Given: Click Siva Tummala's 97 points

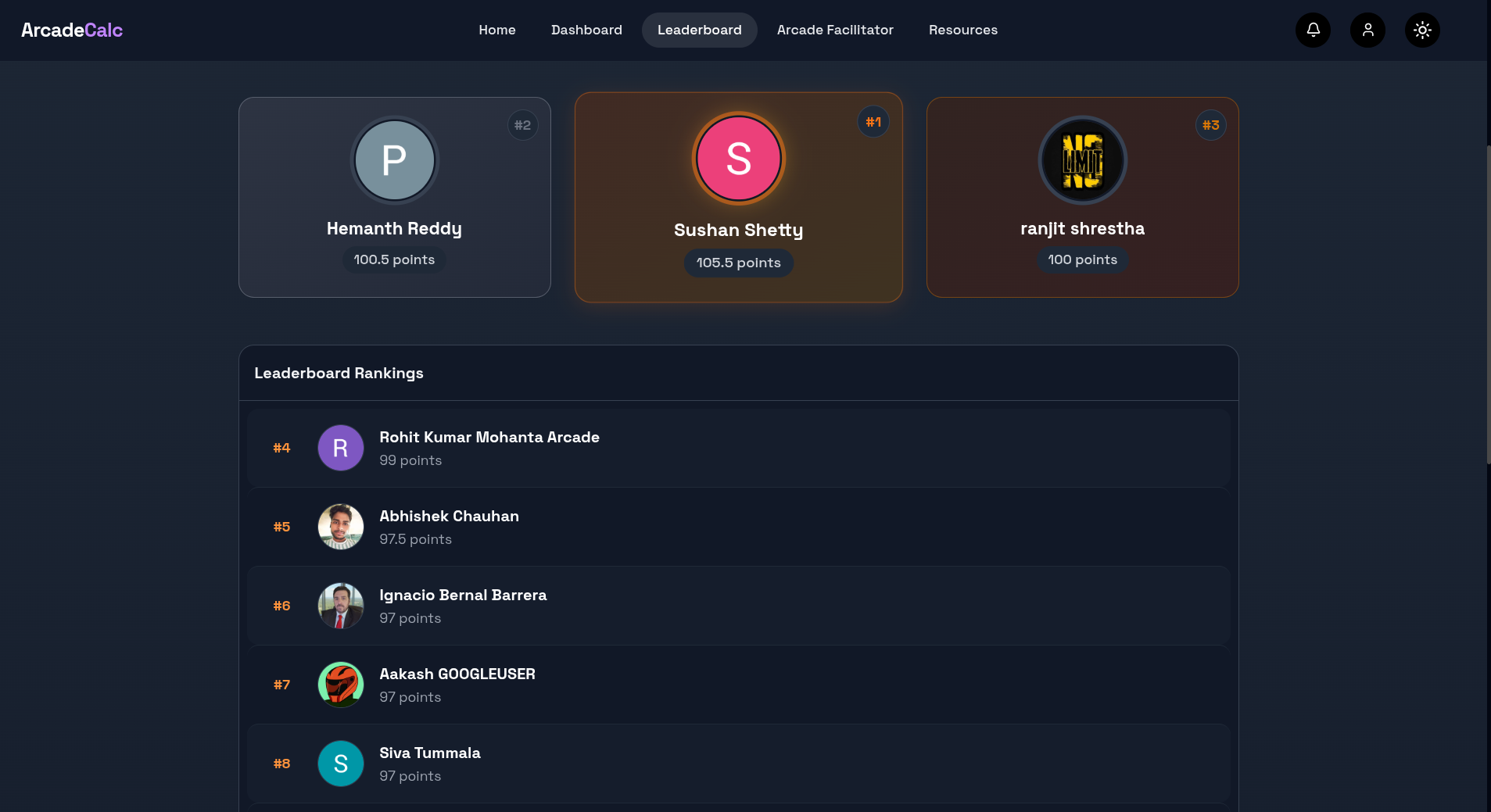Looking at the screenshot, I should (x=410, y=777).
